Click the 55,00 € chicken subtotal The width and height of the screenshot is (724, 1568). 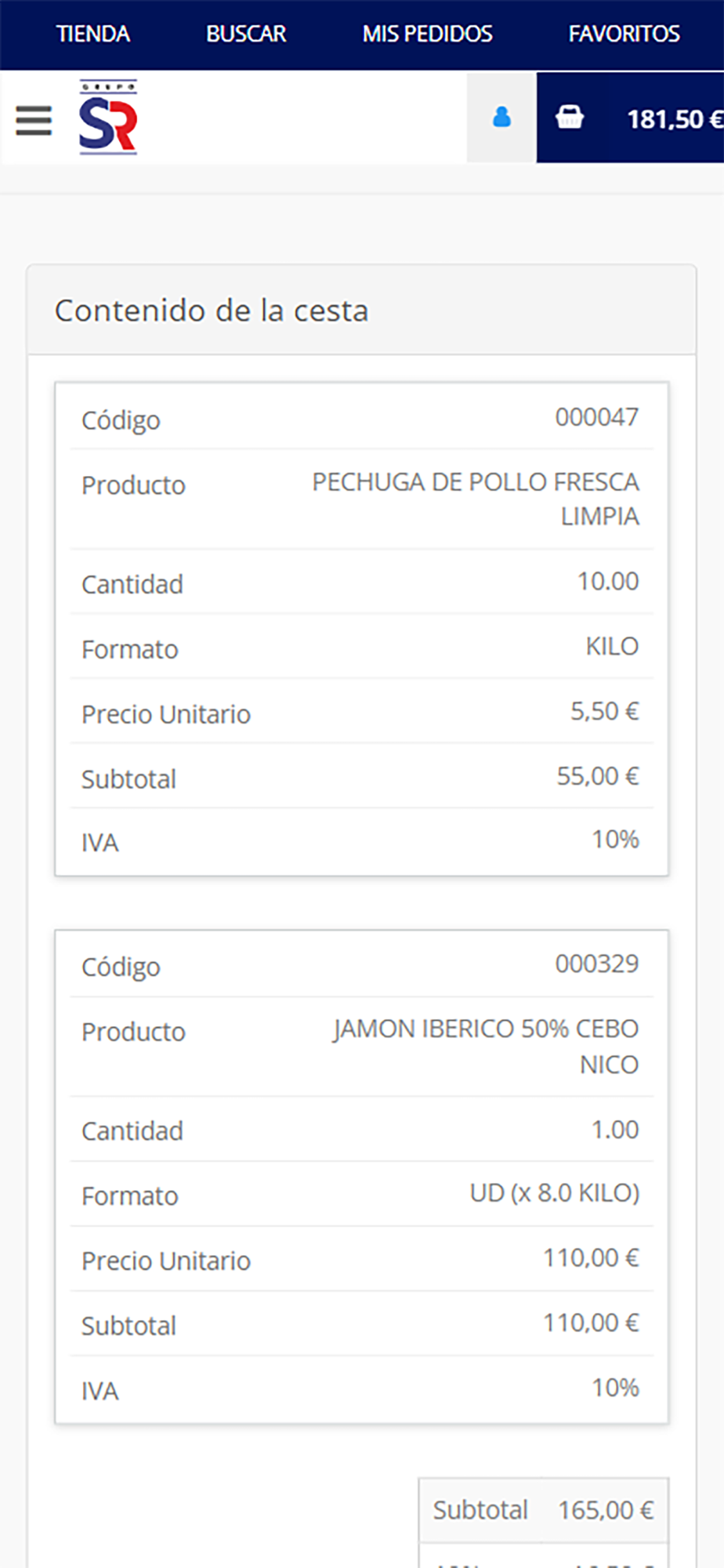pos(598,776)
